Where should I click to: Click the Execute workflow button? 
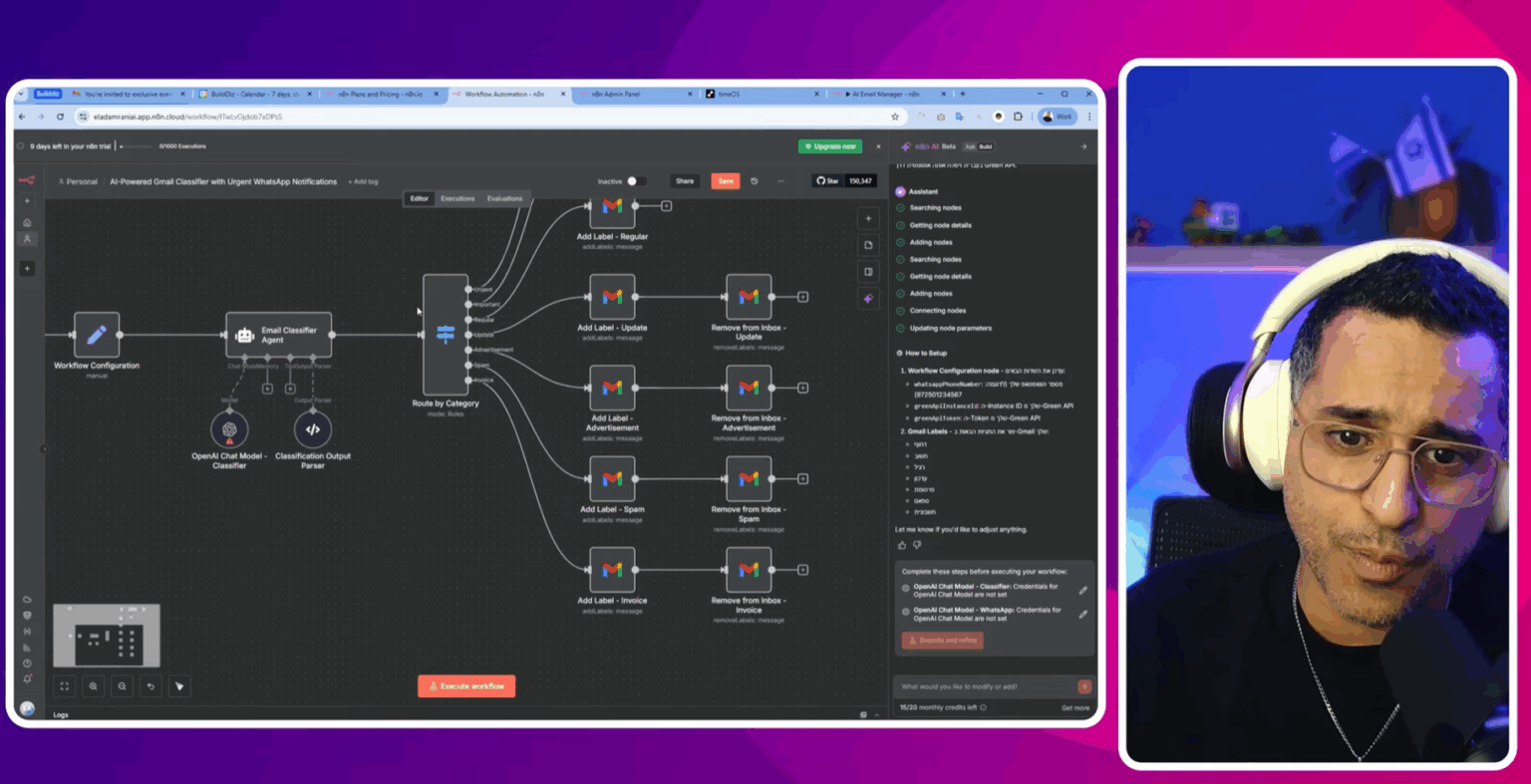[465, 685]
